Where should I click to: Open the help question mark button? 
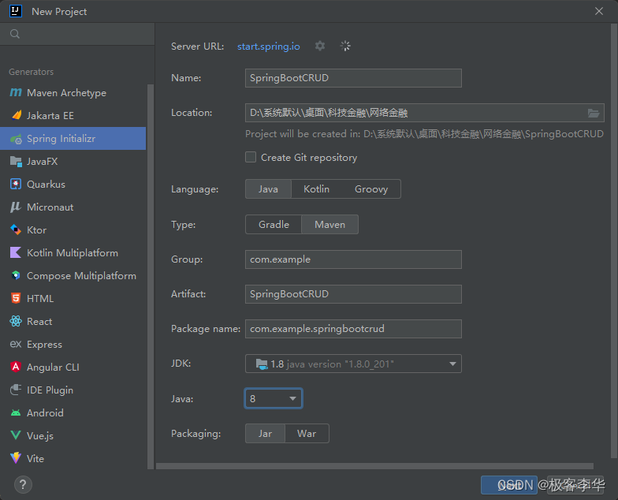[22, 485]
